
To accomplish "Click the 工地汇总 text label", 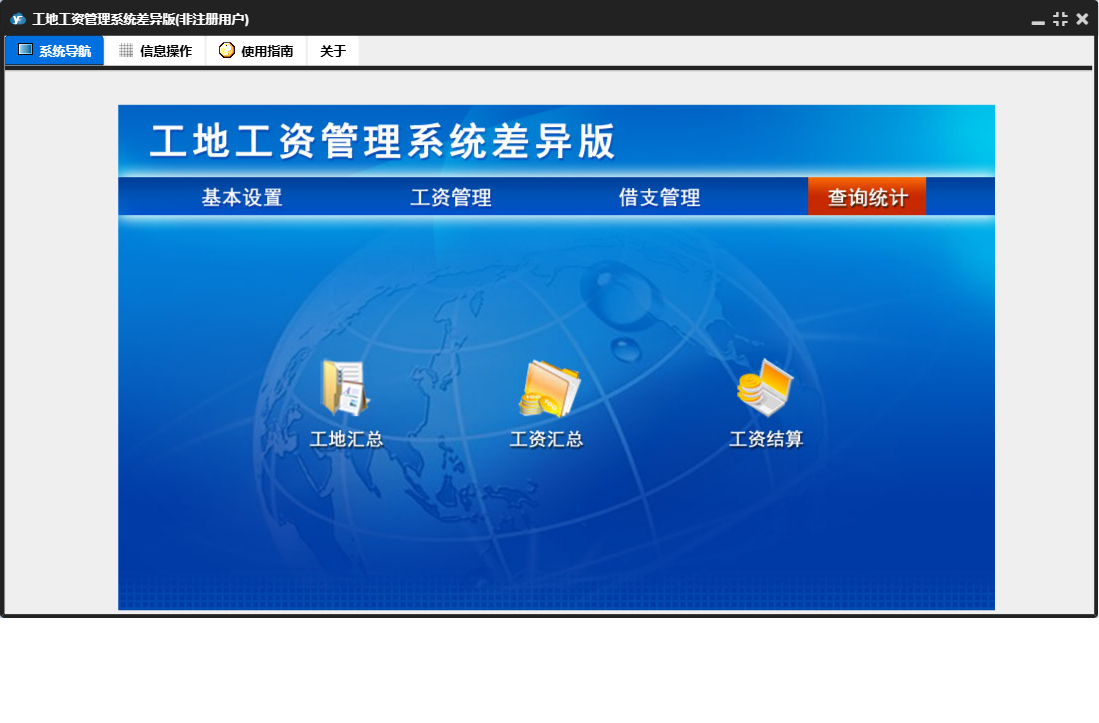I will 346,439.
